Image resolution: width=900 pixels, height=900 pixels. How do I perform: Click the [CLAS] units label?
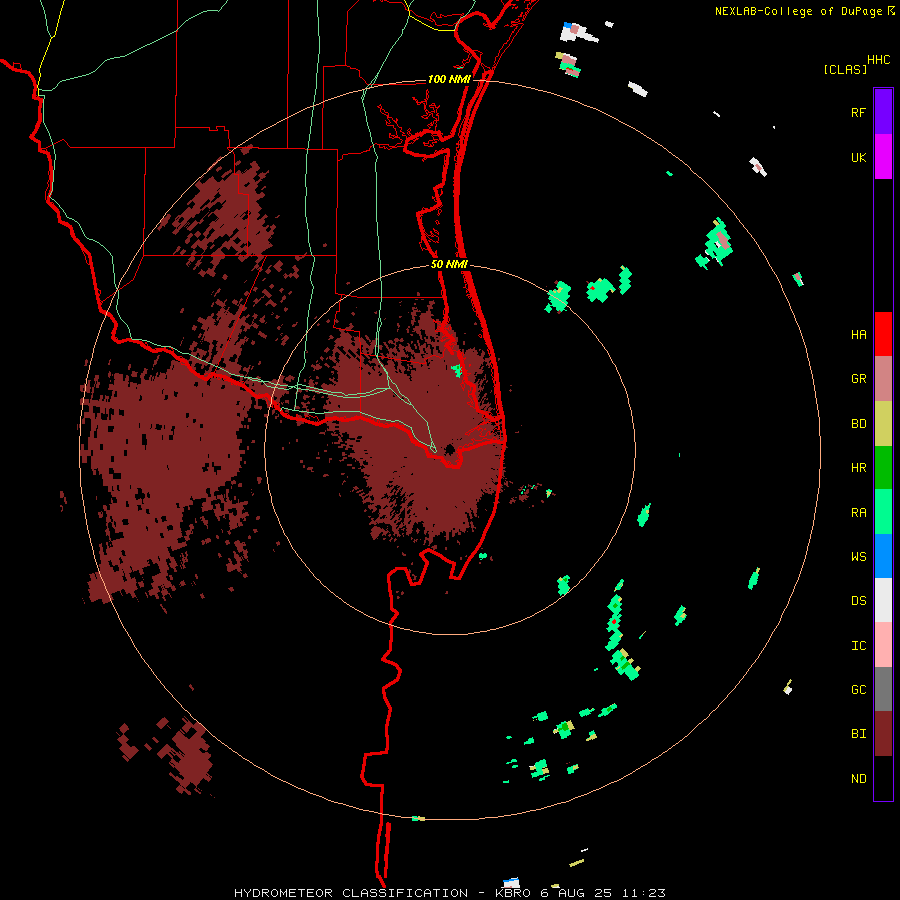click(845, 70)
